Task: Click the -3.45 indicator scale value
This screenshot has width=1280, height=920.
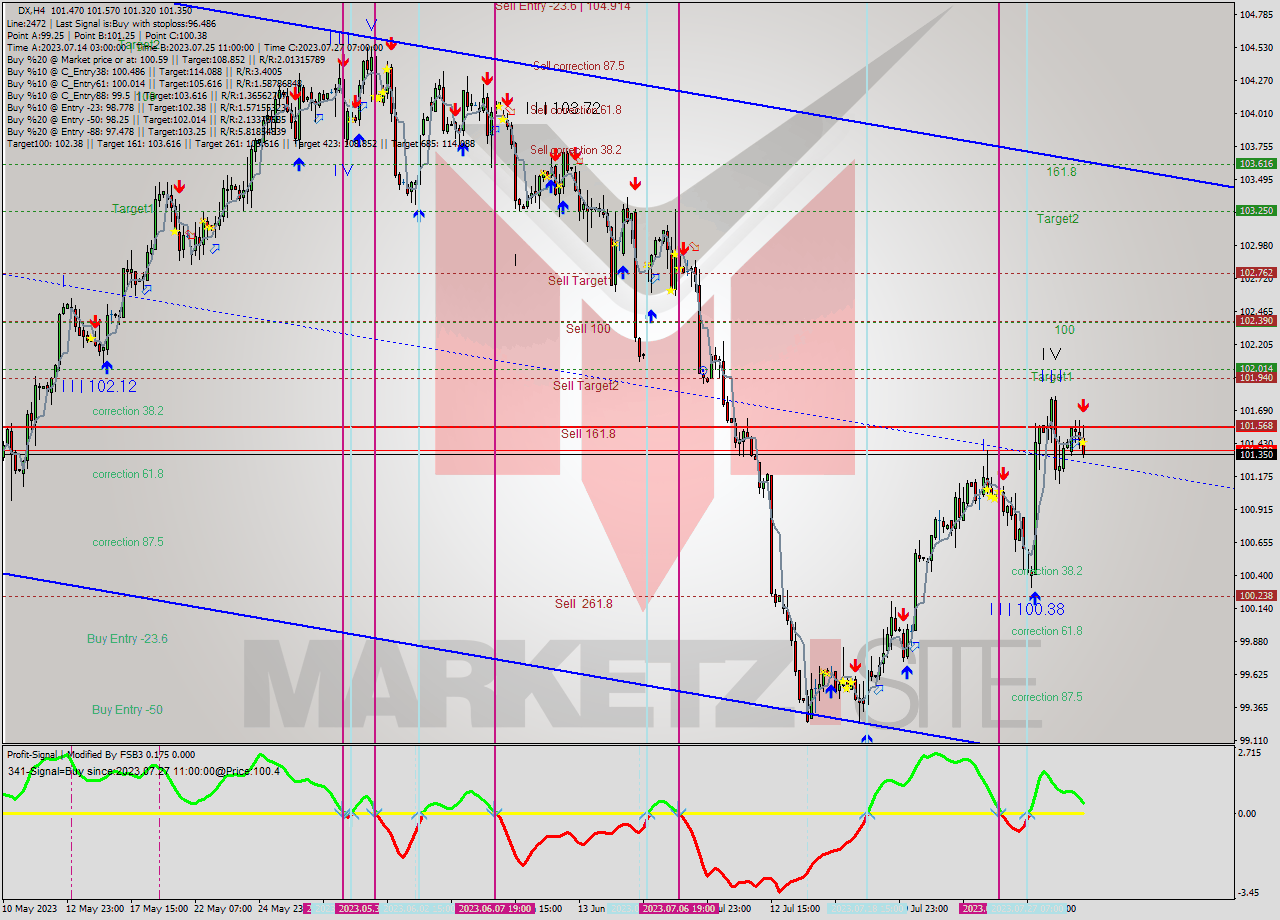Action: click(1248, 892)
